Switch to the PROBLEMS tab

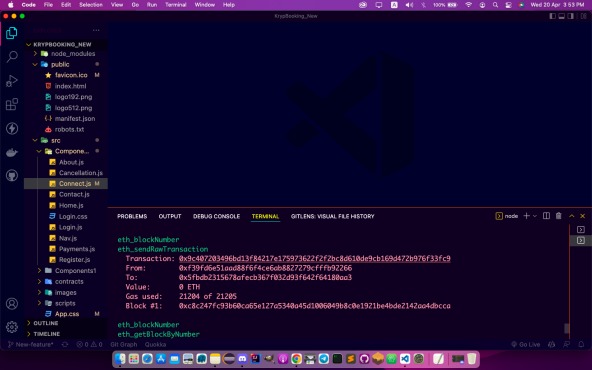tap(132, 216)
